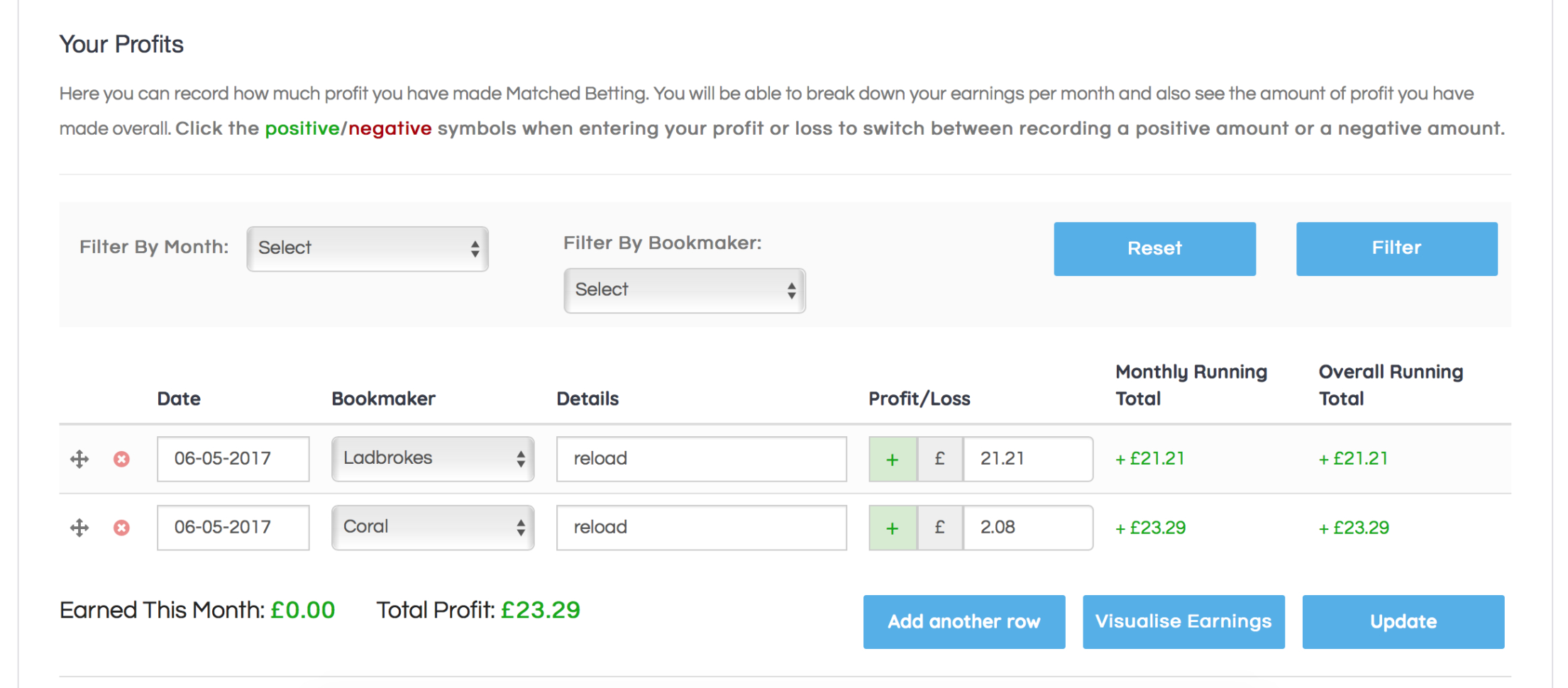
Task: Click the Profit/Loss column header
Action: click(920, 399)
